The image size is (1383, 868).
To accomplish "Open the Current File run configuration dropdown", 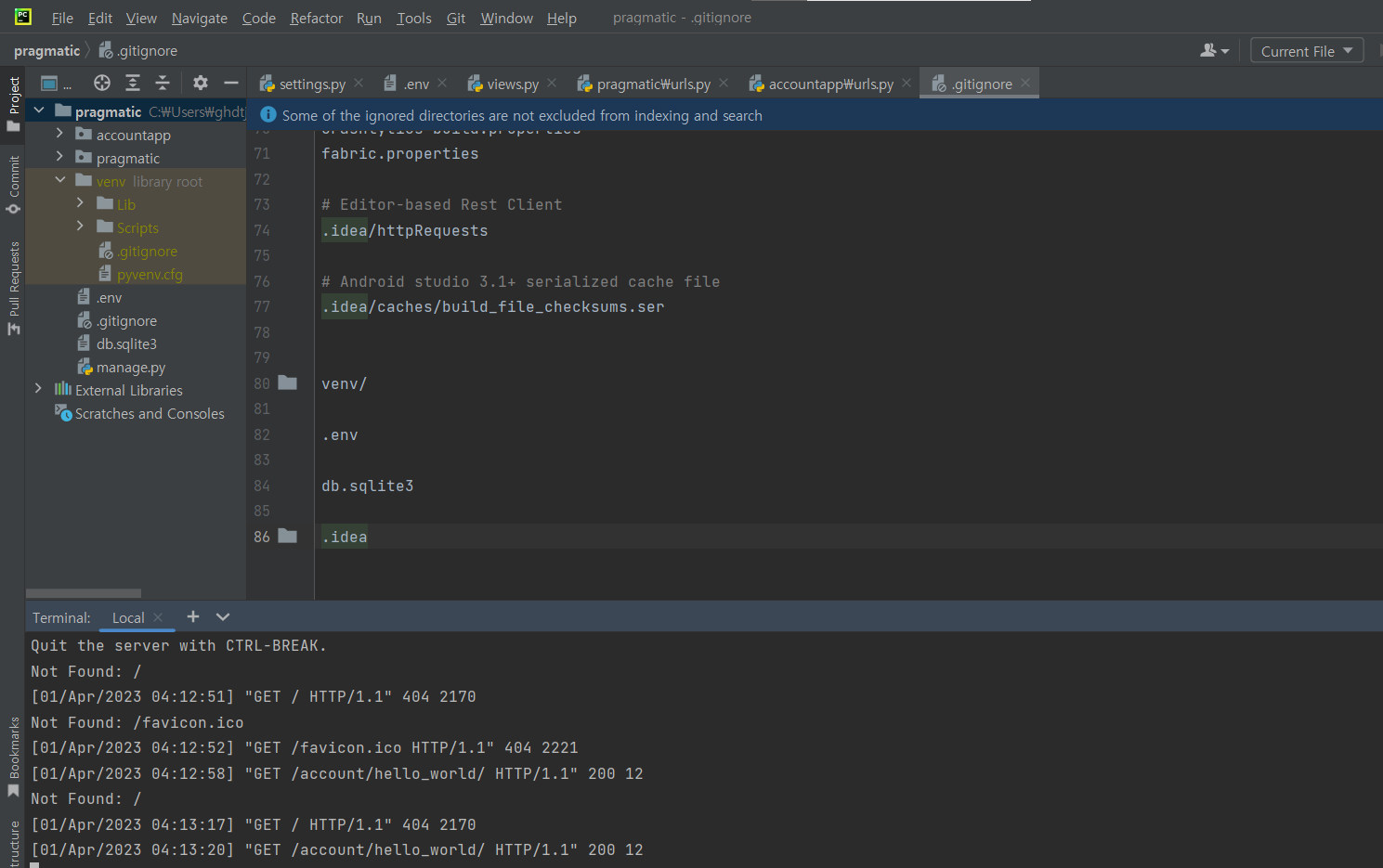I will tap(1307, 51).
